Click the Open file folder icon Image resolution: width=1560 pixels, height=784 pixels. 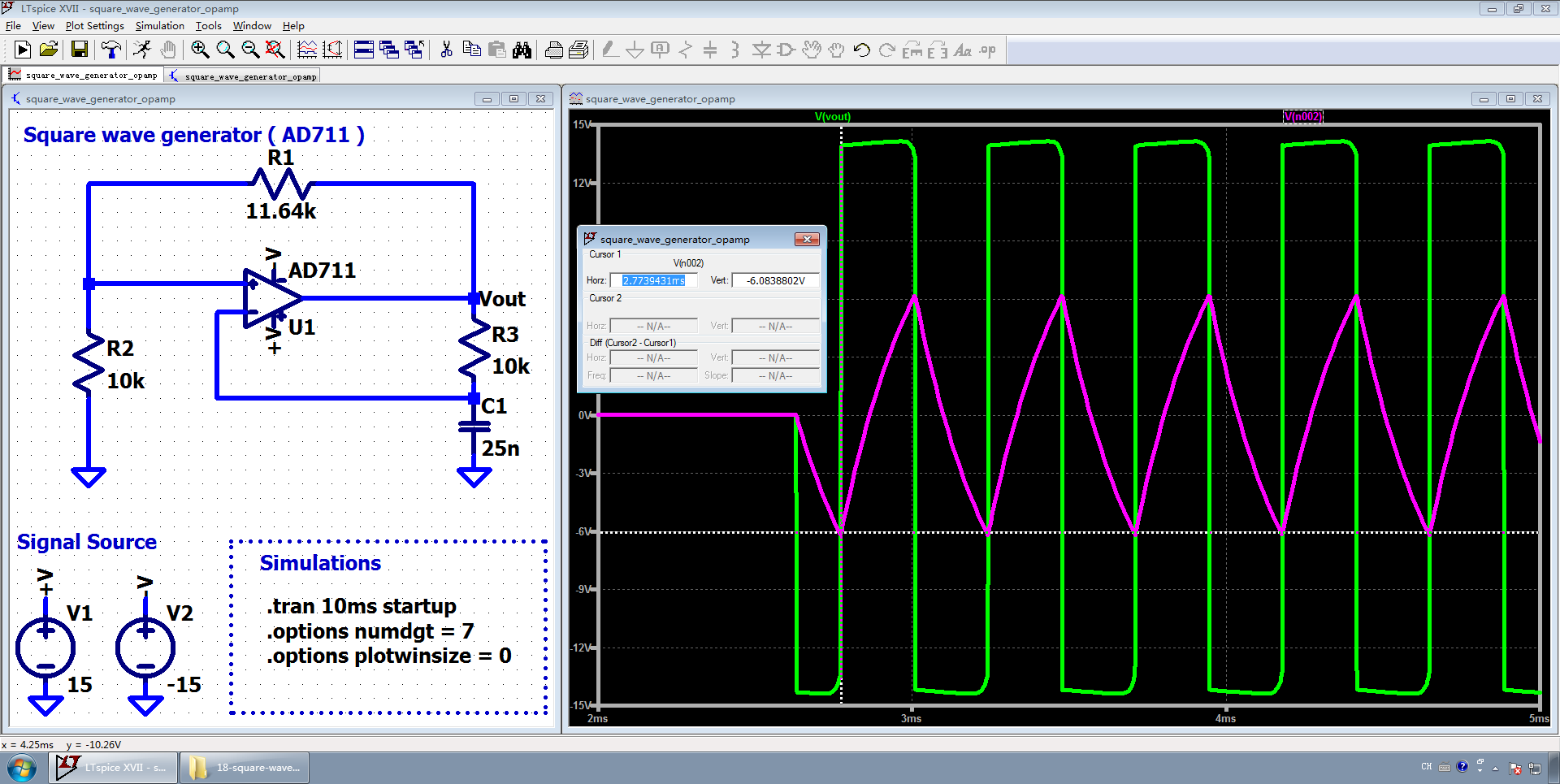click(x=49, y=50)
